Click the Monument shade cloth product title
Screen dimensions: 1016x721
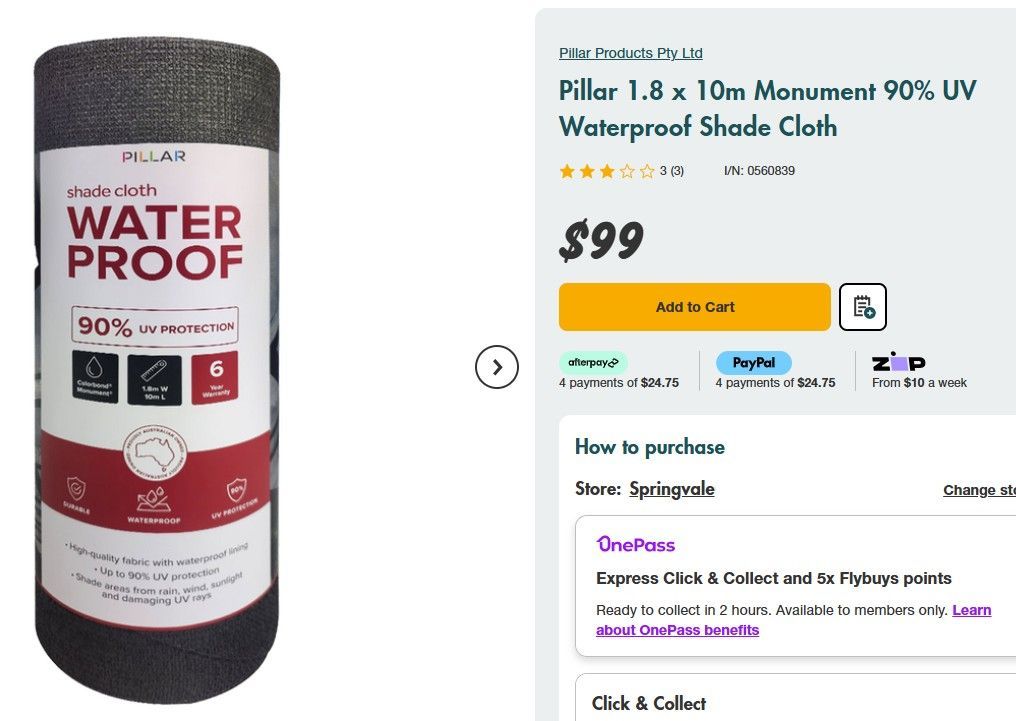point(767,108)
